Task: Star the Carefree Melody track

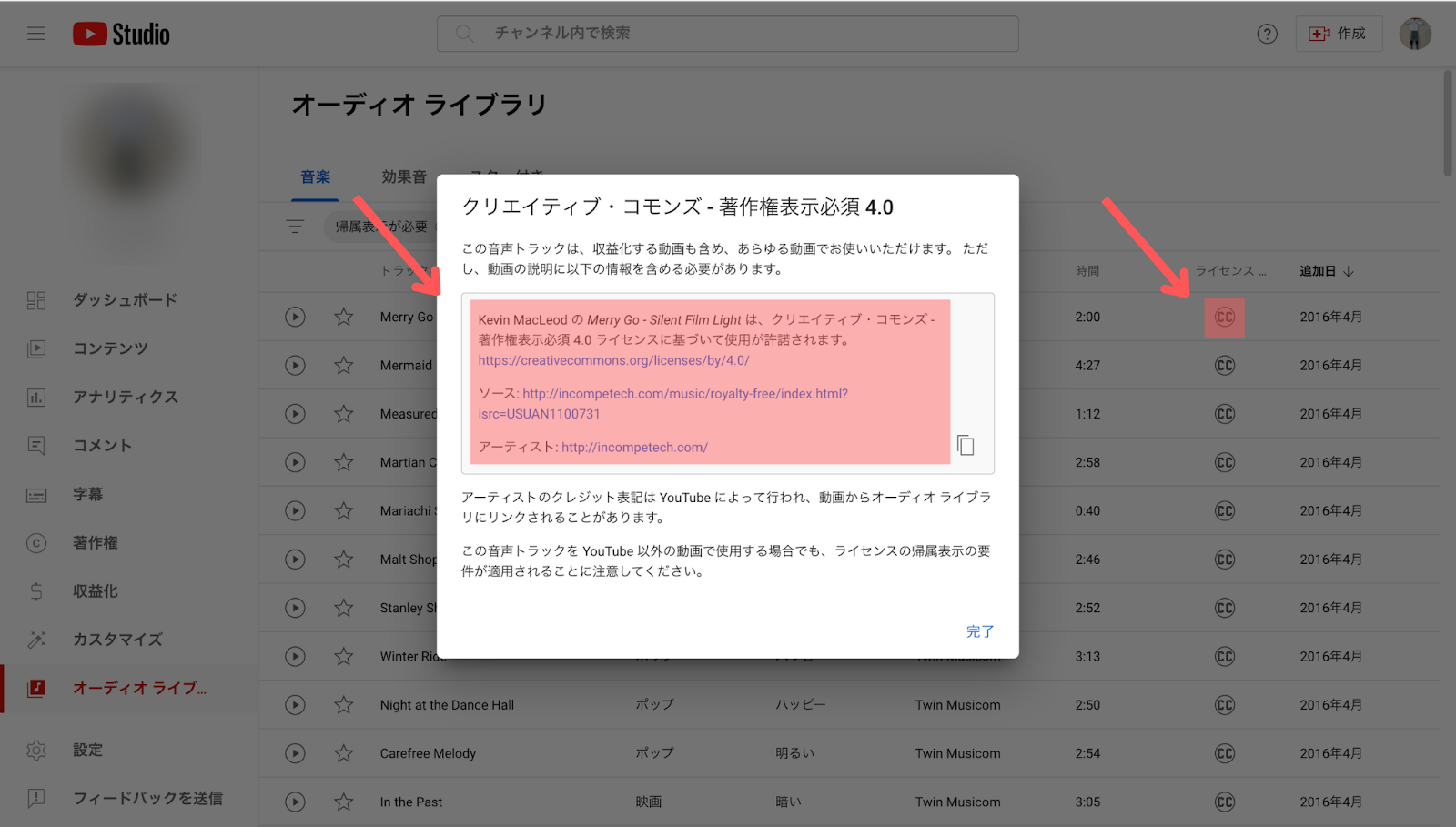Action: click(x=343, y=753)
